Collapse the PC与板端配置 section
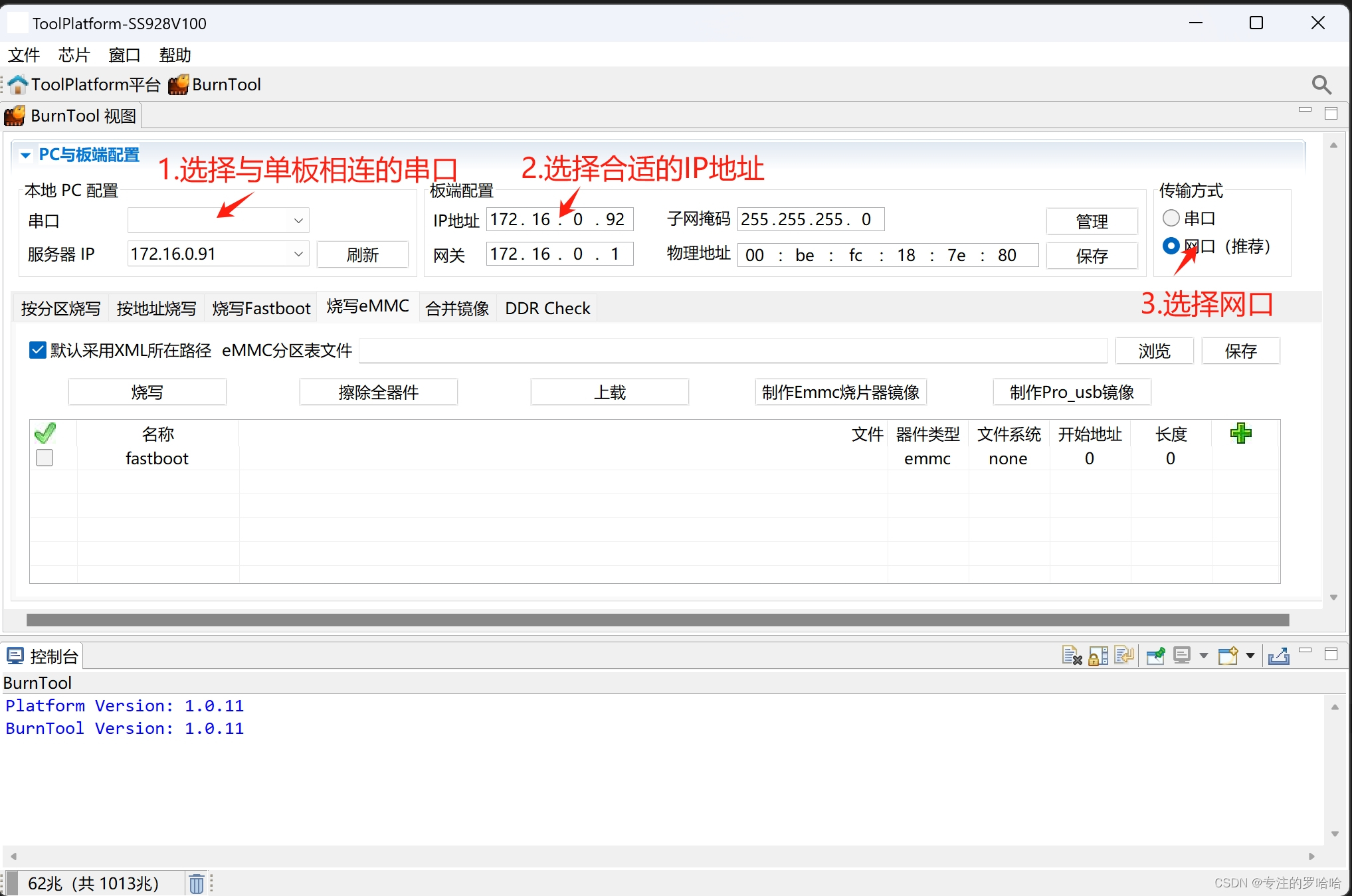The width and height of the screenshot is (1352, 896). click(25, 155)
